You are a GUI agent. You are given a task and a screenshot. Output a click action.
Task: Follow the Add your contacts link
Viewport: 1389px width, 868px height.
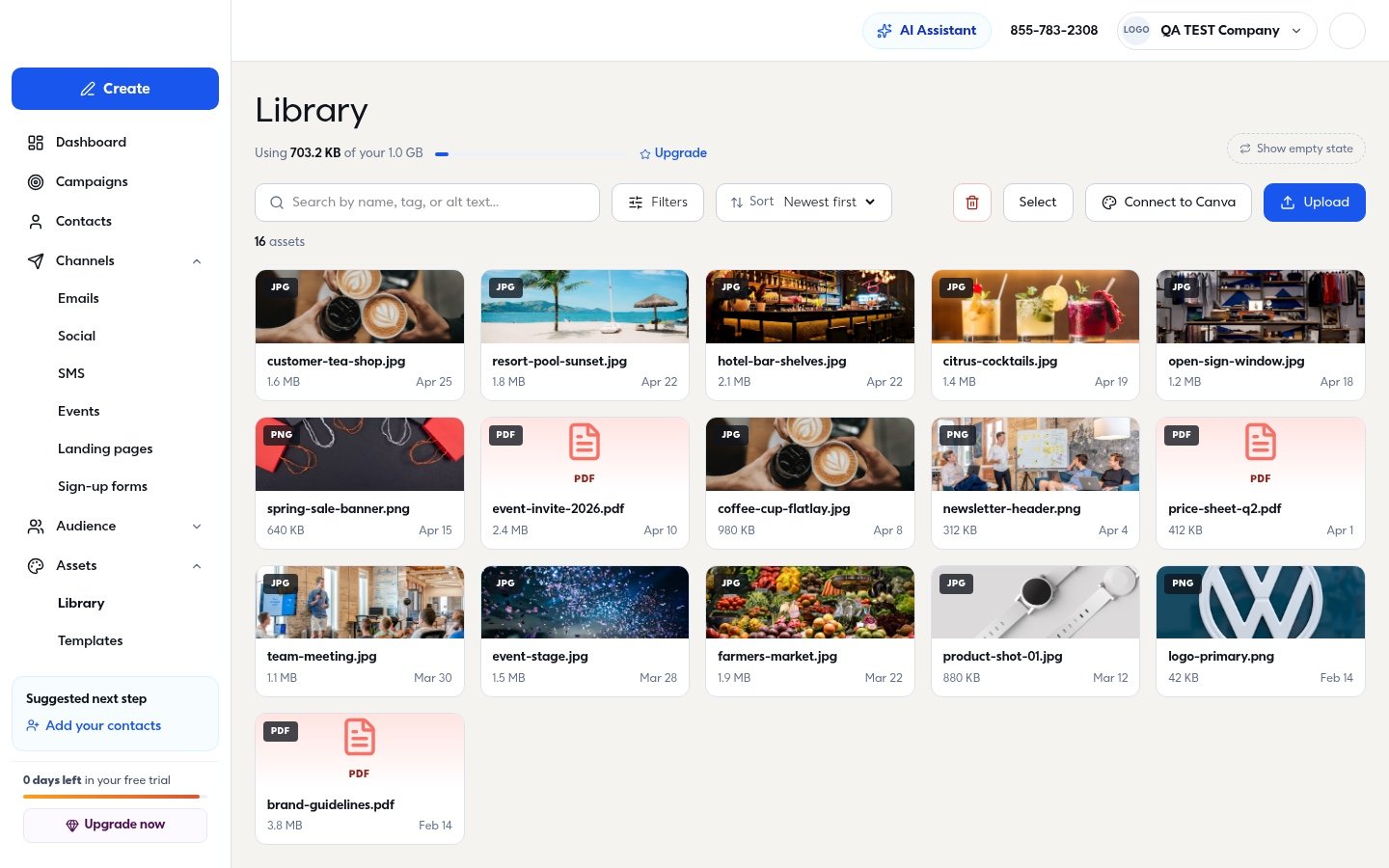click(x=94, y=726)
